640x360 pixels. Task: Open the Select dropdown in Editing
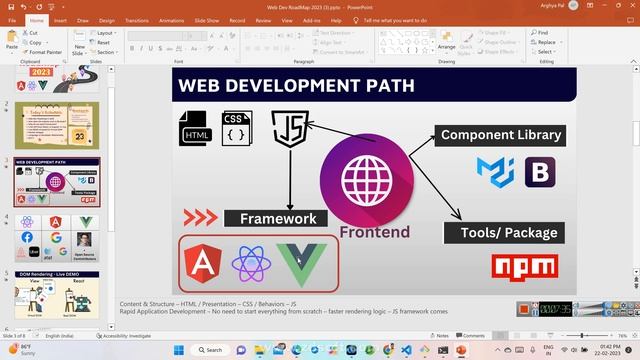(543, 52)
